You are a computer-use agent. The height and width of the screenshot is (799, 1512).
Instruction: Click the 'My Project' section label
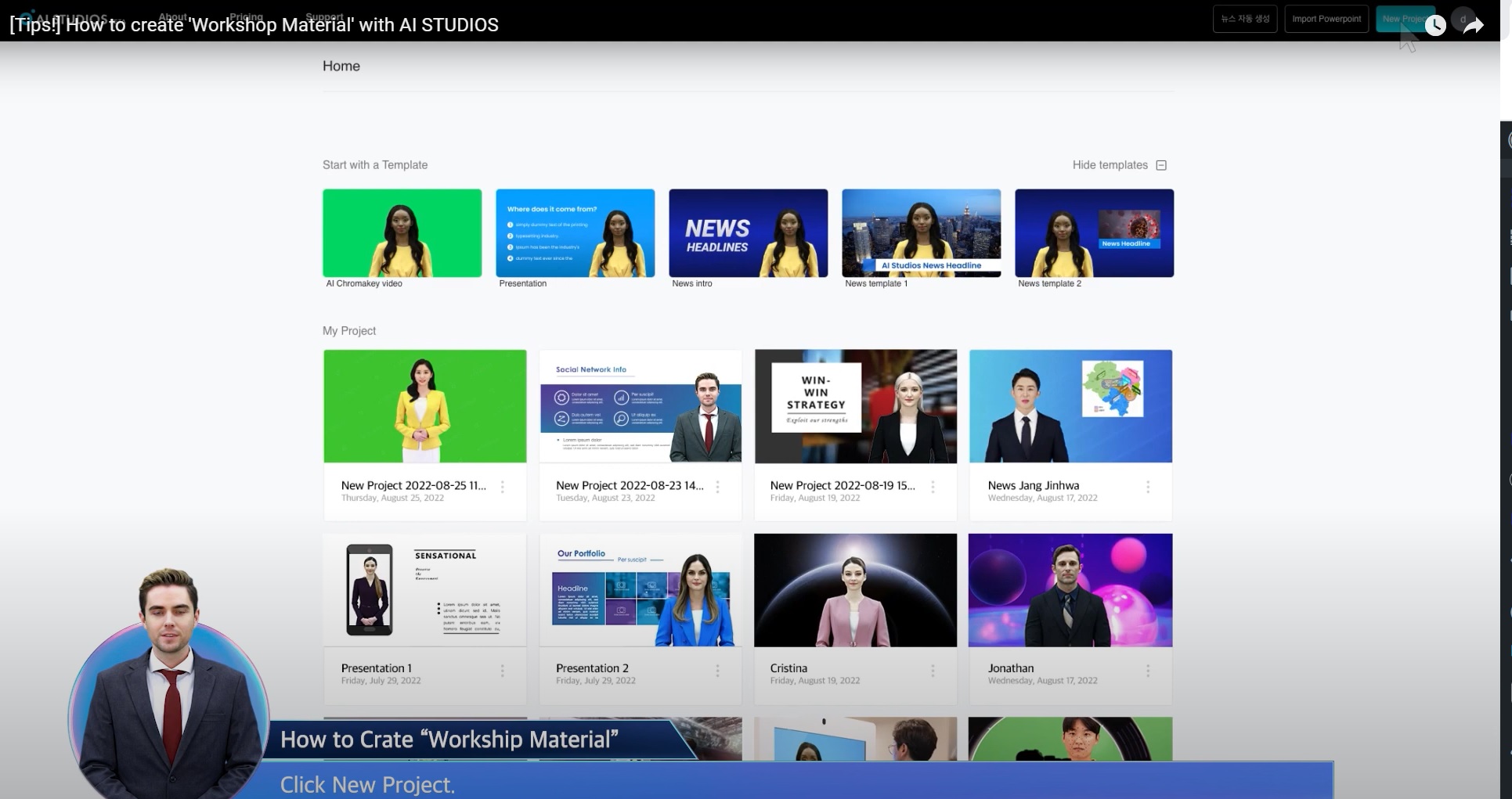349,331
